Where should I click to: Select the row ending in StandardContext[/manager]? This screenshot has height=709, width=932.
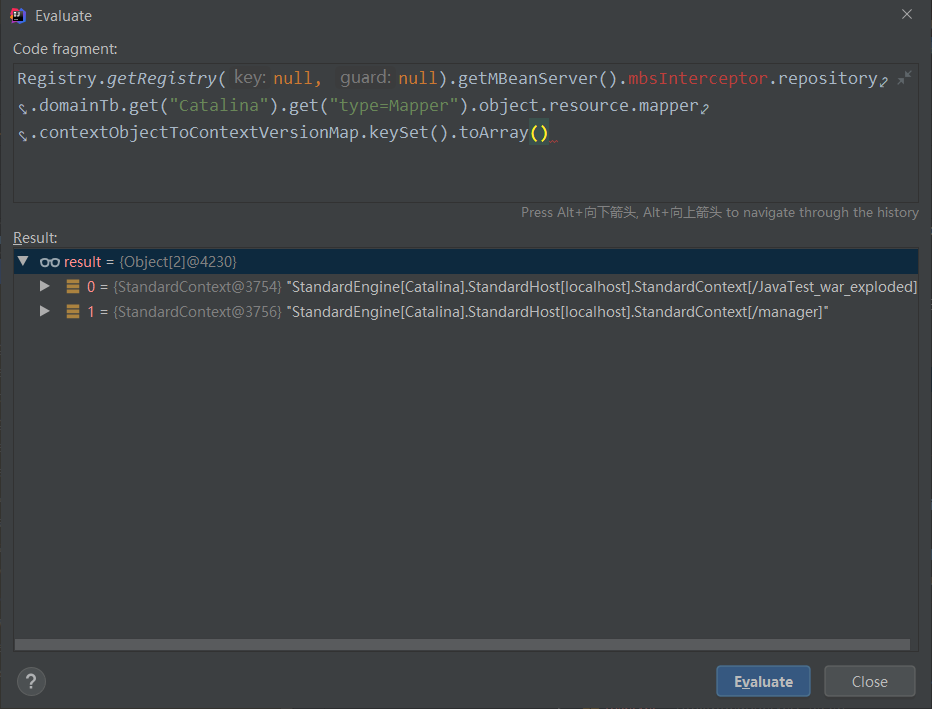click(x=465, y=311)
